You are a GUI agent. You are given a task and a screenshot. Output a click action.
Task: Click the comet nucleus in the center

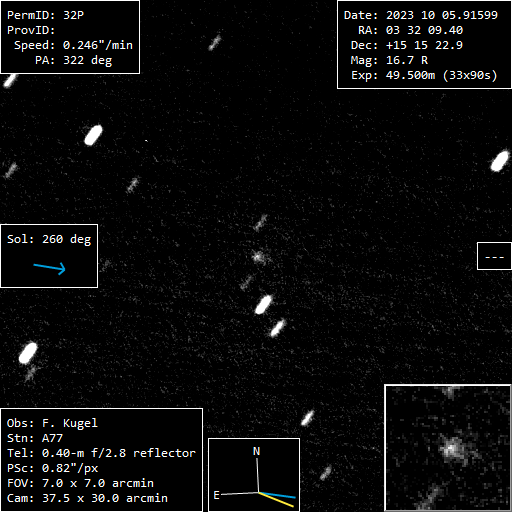point(258,257)
